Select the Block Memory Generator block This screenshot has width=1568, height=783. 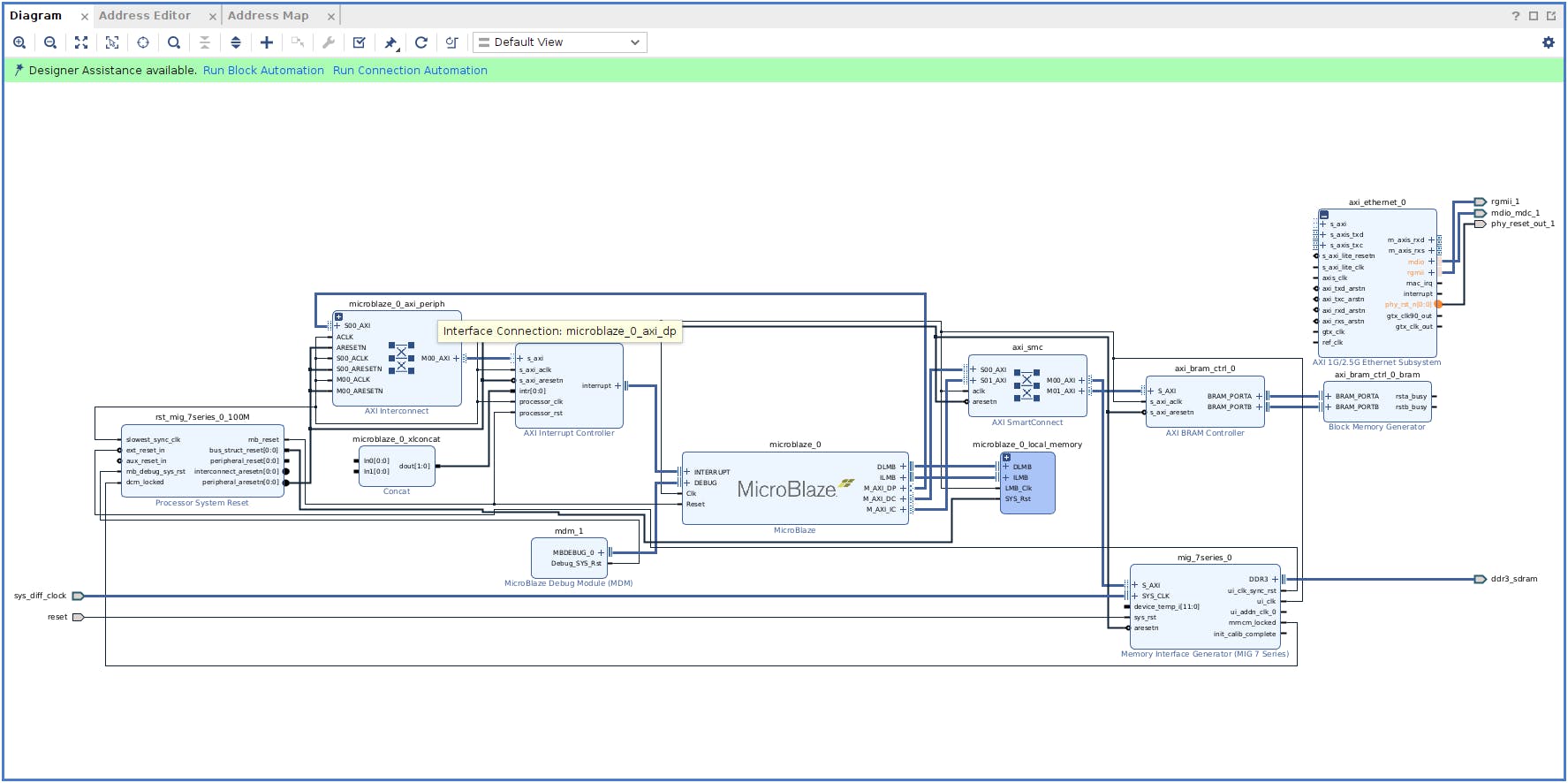click(x=1376, y=401)
